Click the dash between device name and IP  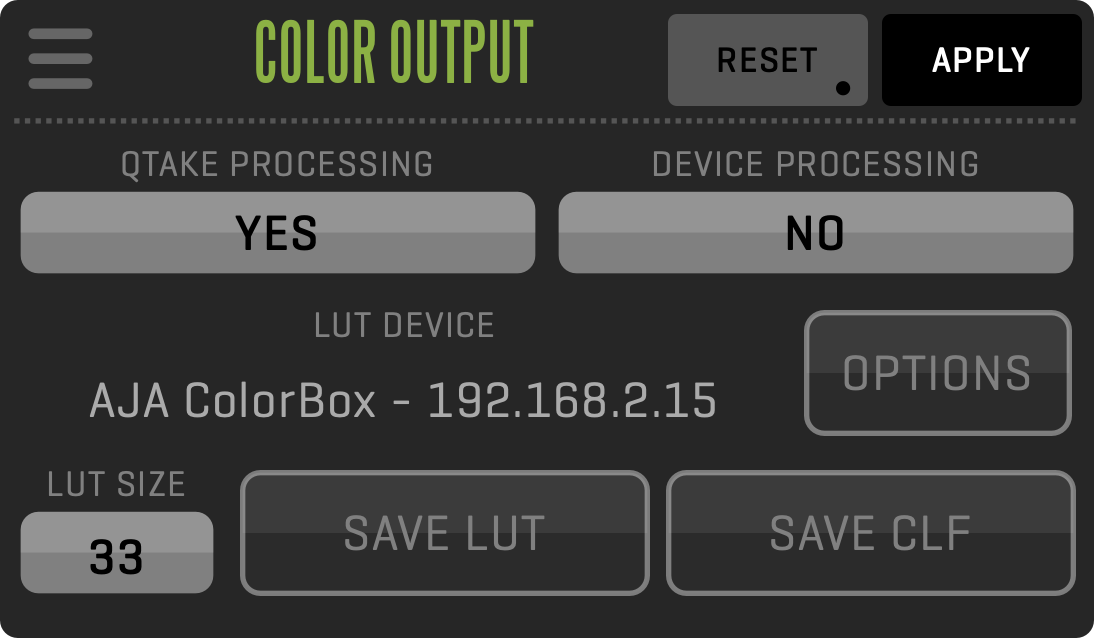click(402, 404)
